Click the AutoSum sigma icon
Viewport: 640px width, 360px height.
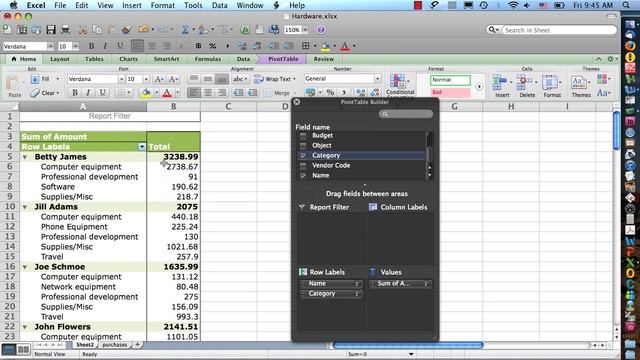[x=185, y=29]
